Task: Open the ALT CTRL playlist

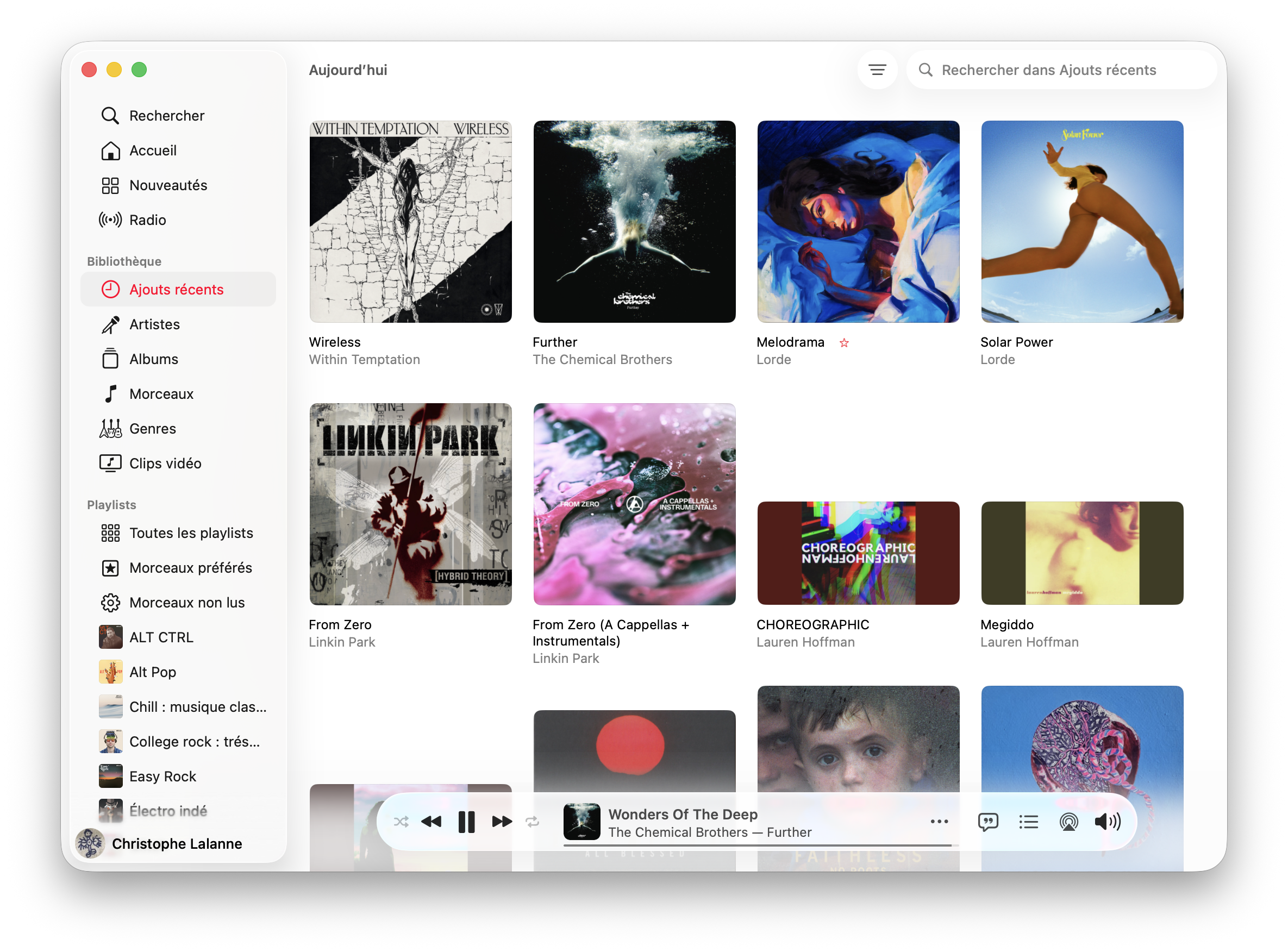Action: [161, 637]
